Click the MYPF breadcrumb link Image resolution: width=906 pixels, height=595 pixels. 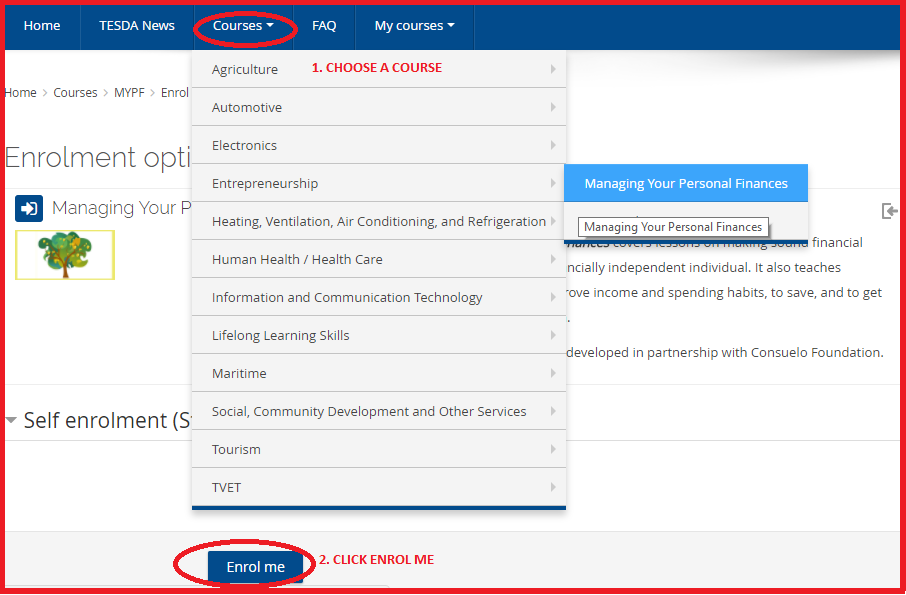coord(129,93)
